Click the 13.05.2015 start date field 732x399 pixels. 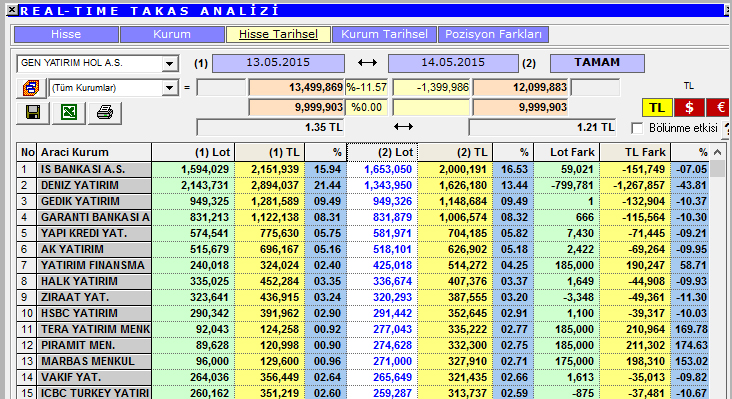pyautogui.click(x=278, y=63)
